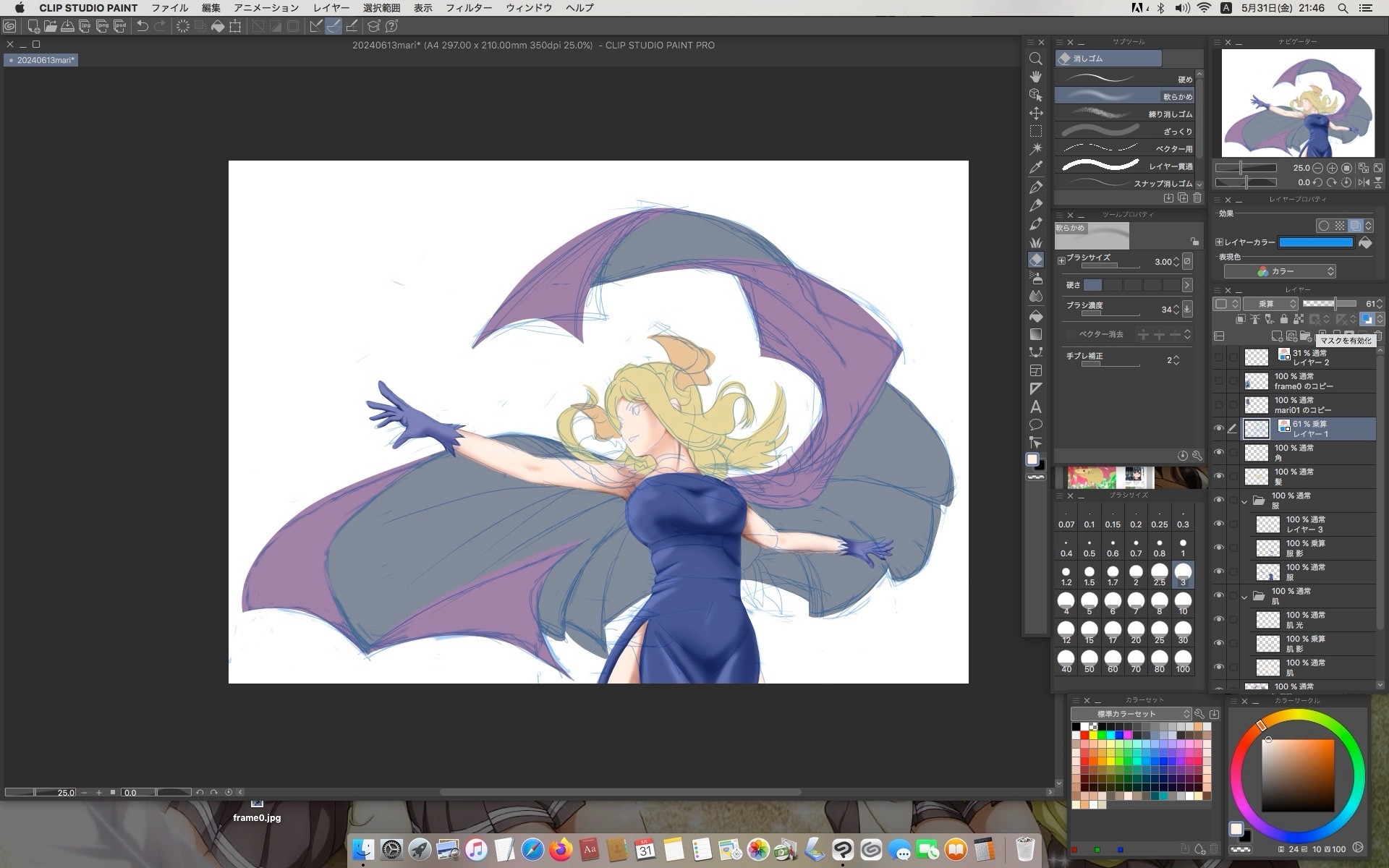Click the layer opacity slider

(x=1328, y=304)
